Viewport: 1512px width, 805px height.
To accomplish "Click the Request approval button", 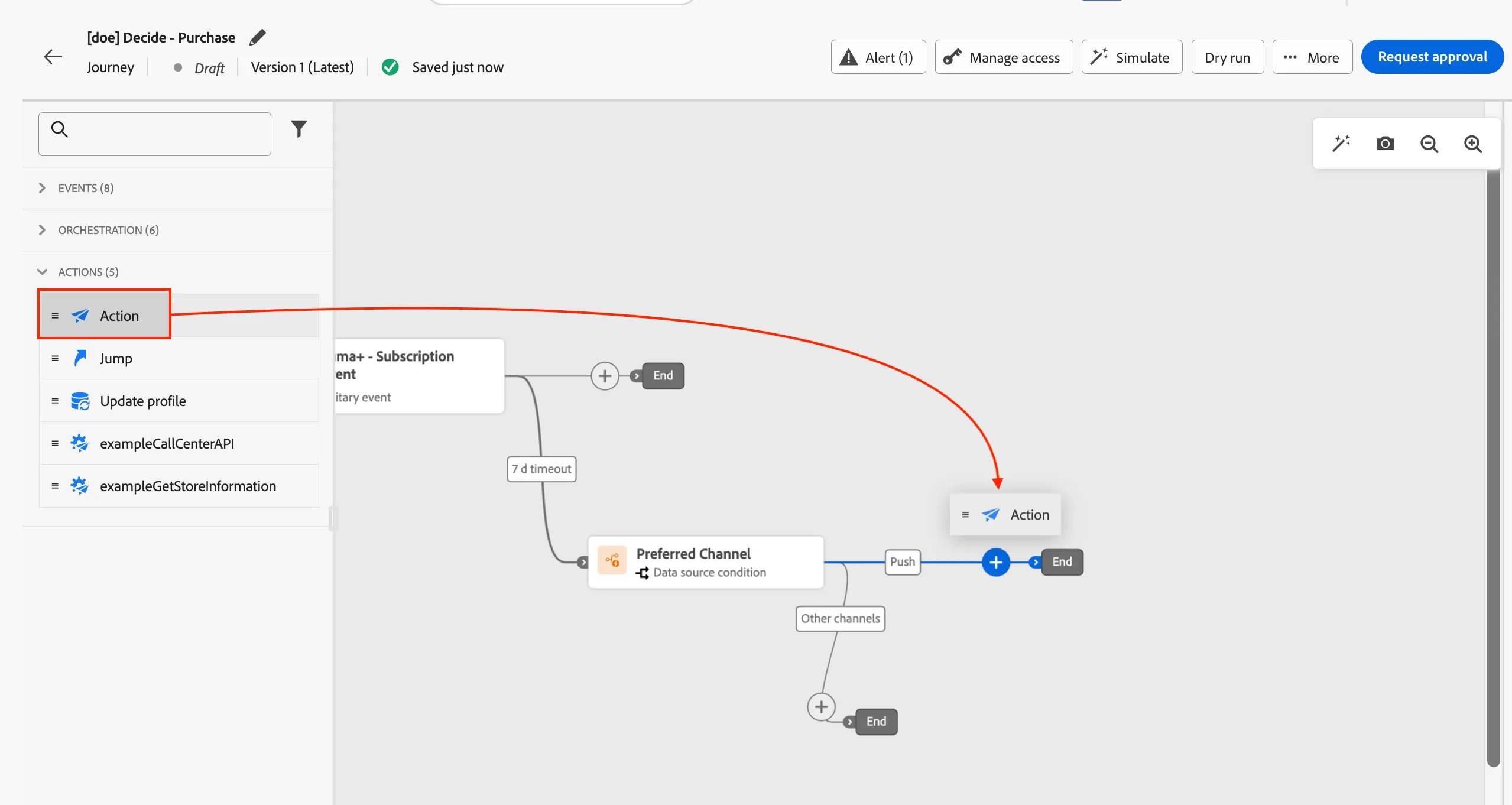I will (x=1432, y=57).
